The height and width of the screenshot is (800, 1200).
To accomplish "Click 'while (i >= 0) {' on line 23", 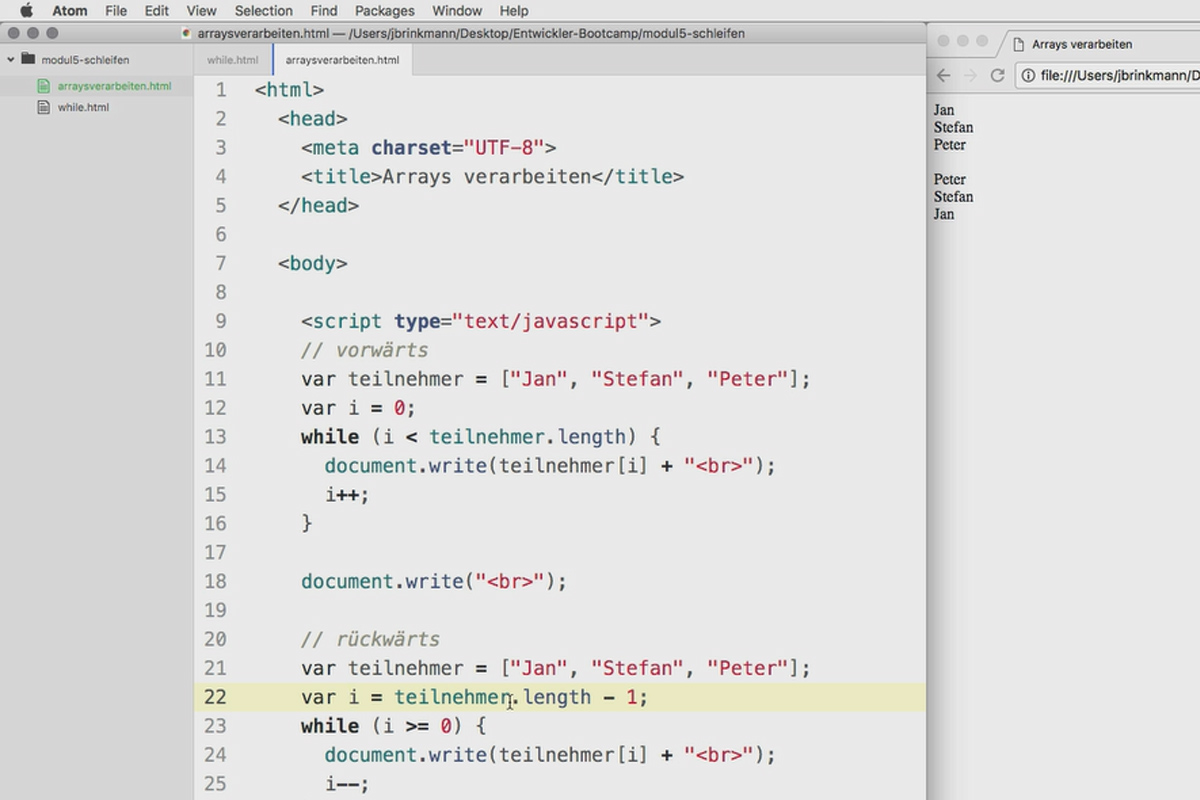I will (393, 726).
